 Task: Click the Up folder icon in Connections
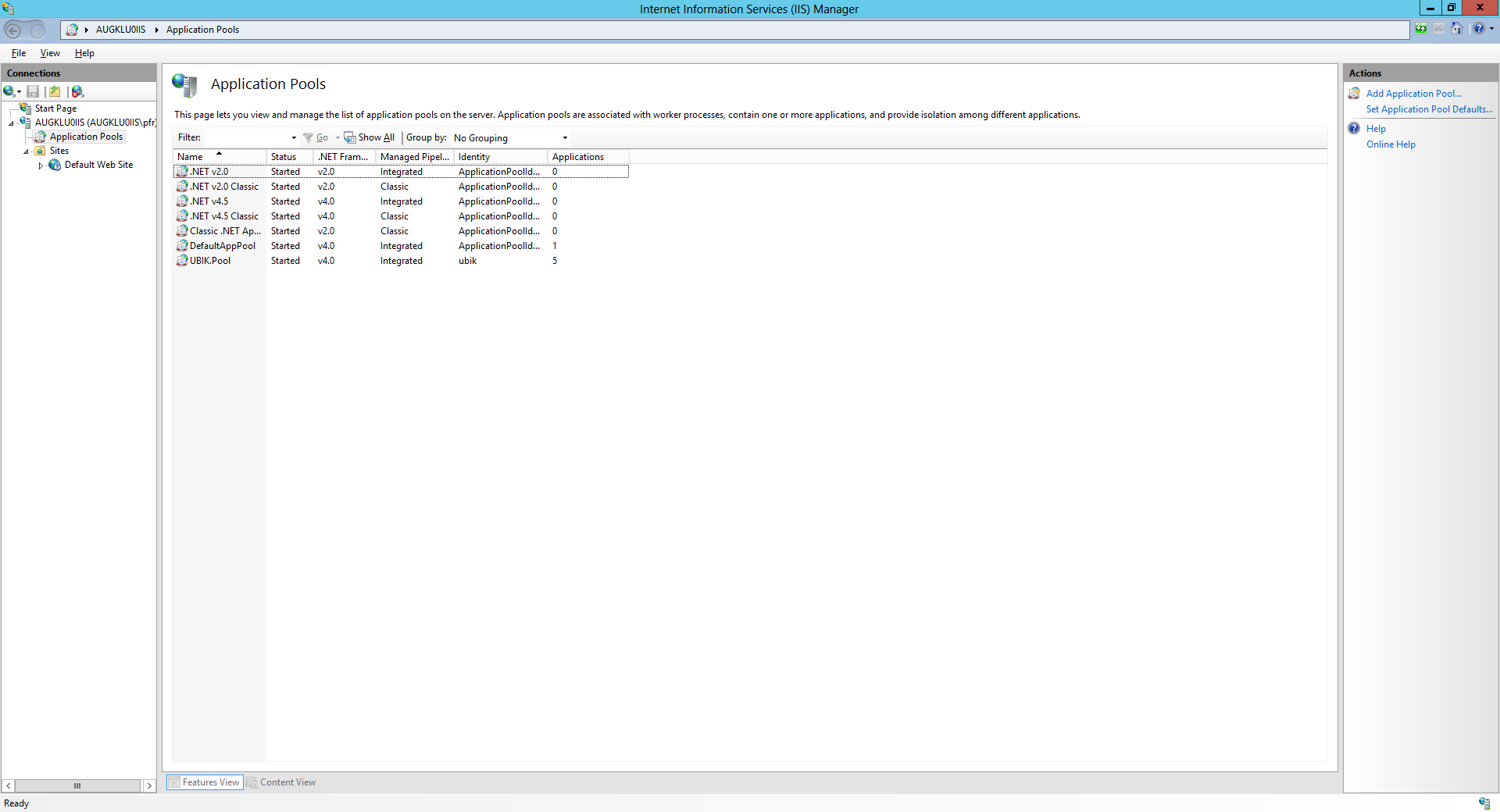coord(55,91)
